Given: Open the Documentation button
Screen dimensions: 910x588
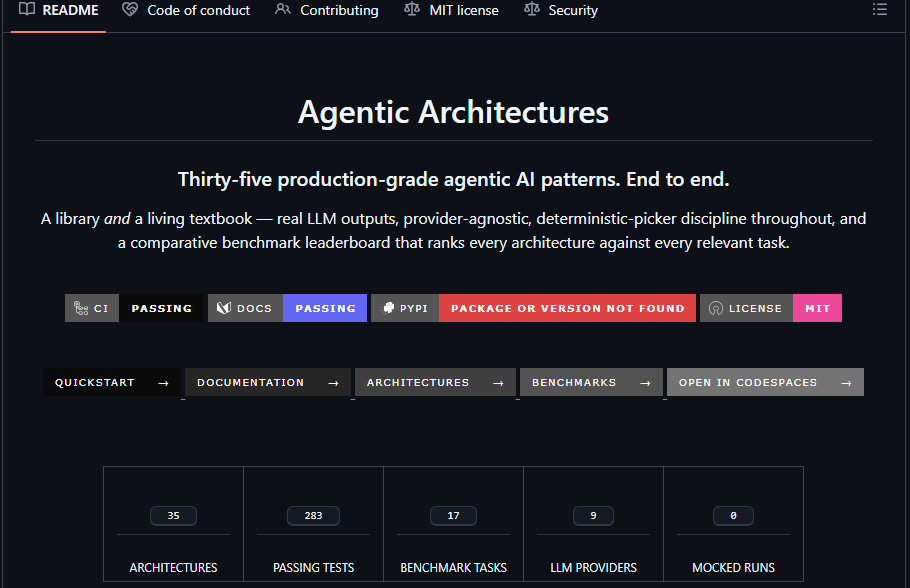Looking at the screenshot, I should (268, 383).
